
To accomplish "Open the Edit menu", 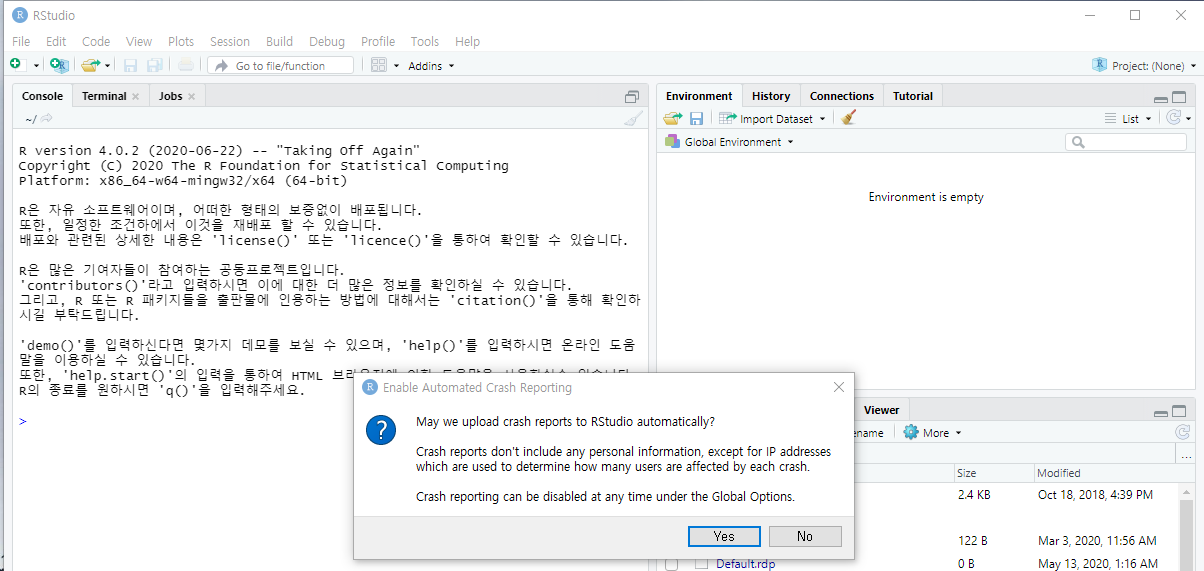I will pyautogui.click(x=56, y=41).
